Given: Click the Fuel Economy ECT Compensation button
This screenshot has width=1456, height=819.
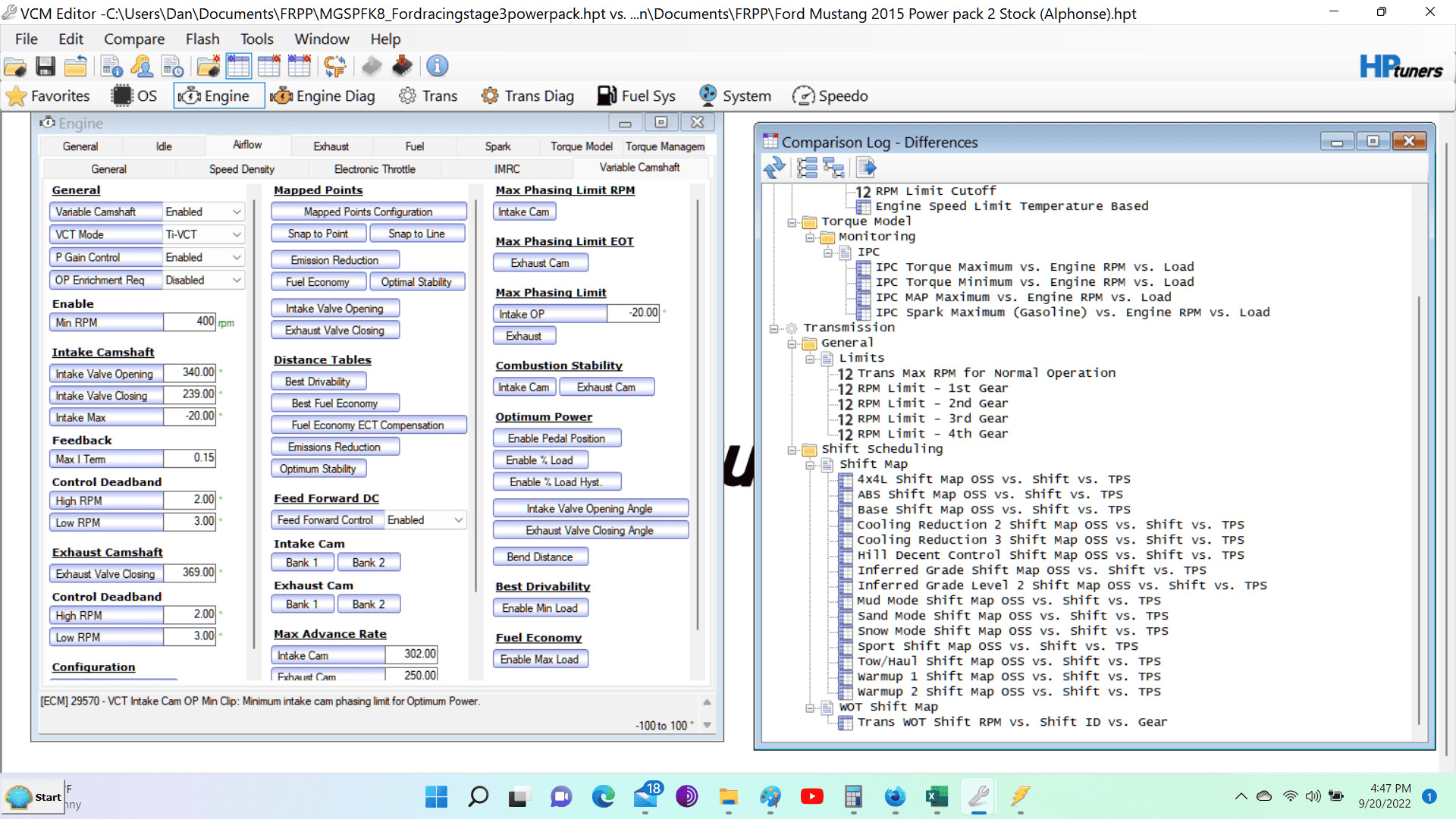Looking at the screenshot, I should (x=368, y=425).
